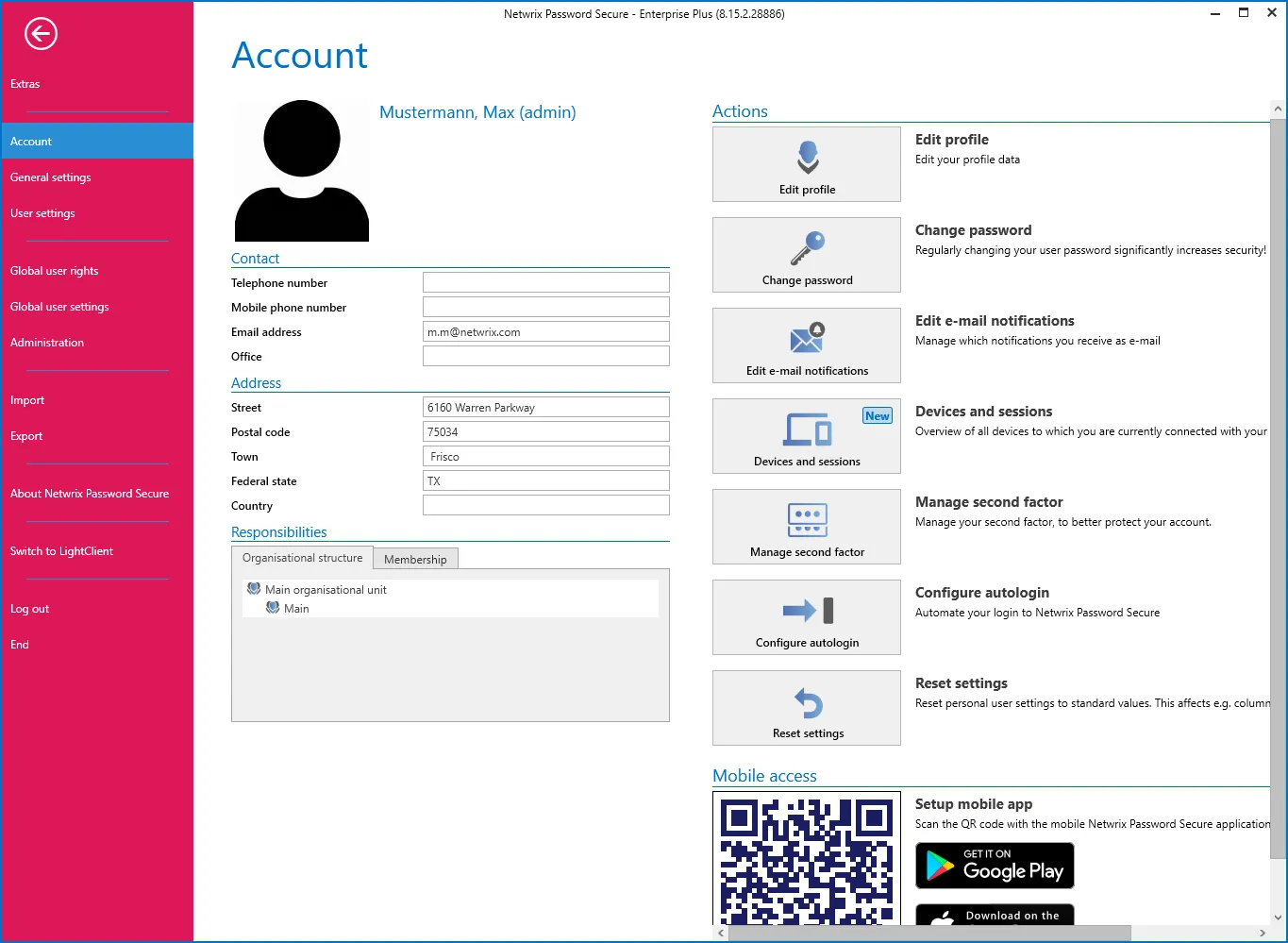This screenshot has height=943, width=1288.
Task: Maximize the application window
Action: [1244, 13]
